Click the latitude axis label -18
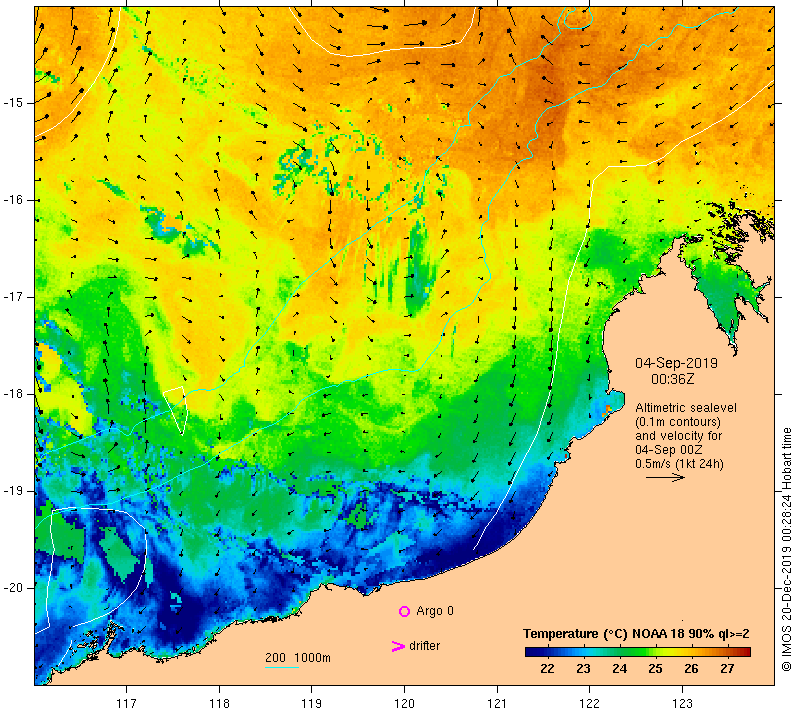 point(13,394)
